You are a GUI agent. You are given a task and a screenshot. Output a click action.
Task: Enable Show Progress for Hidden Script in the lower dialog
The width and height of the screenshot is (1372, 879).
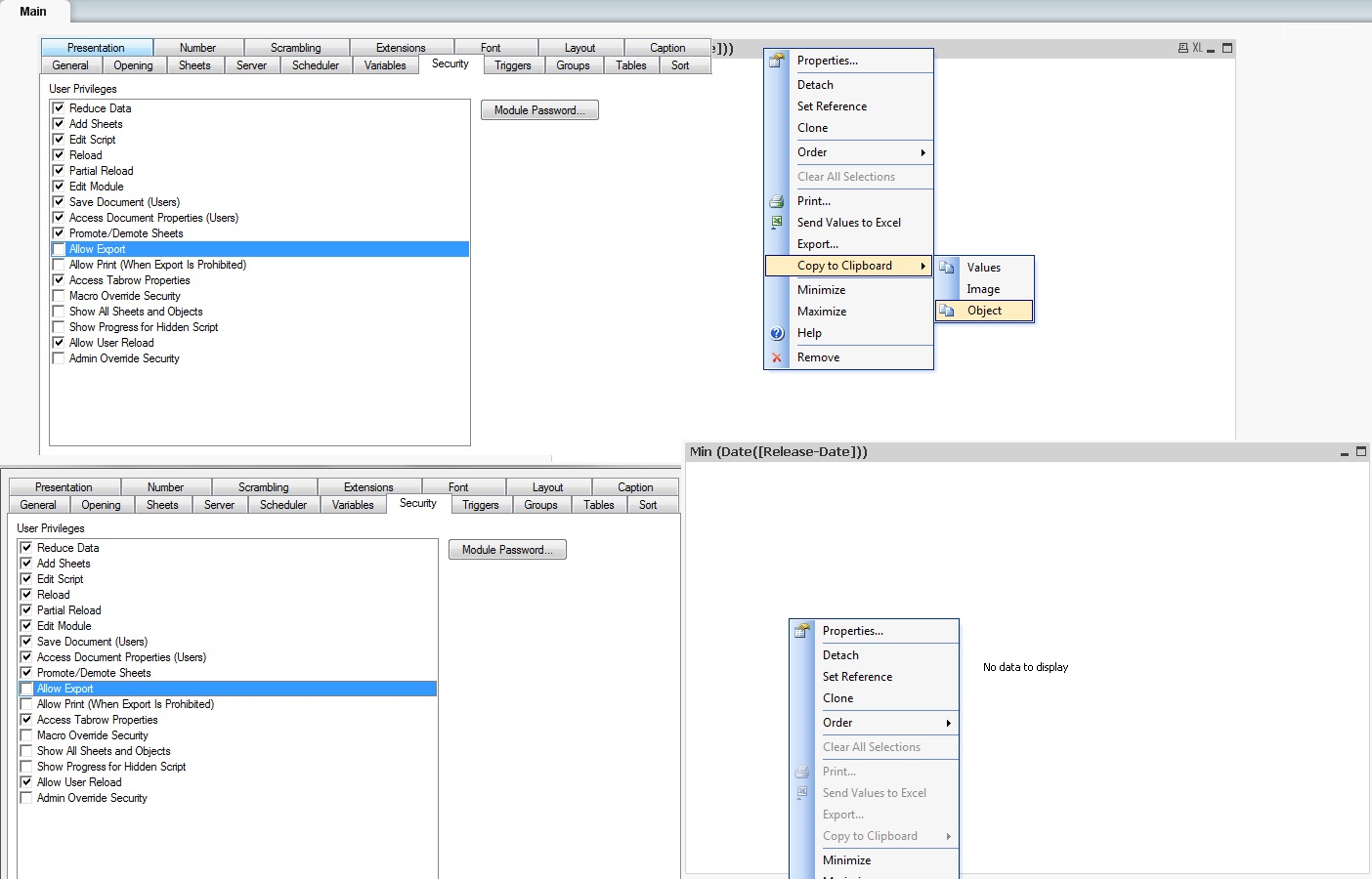click(x=26, y=767)
